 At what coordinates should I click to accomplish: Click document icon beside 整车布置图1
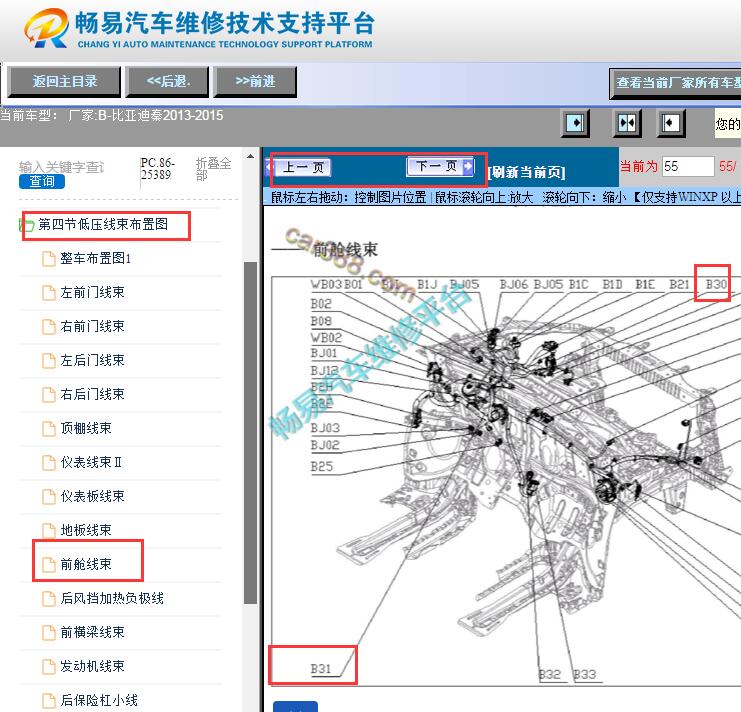pyautogui.click(x=49, y=259)
